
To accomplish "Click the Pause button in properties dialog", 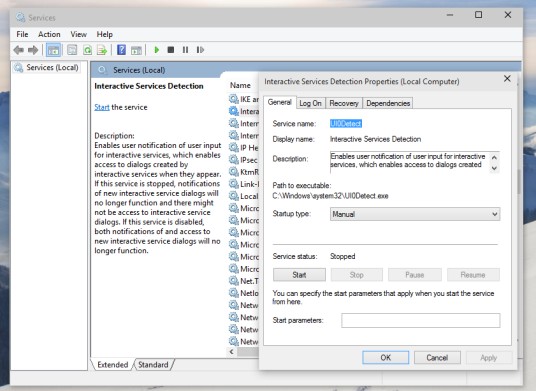I will (415, 275).
